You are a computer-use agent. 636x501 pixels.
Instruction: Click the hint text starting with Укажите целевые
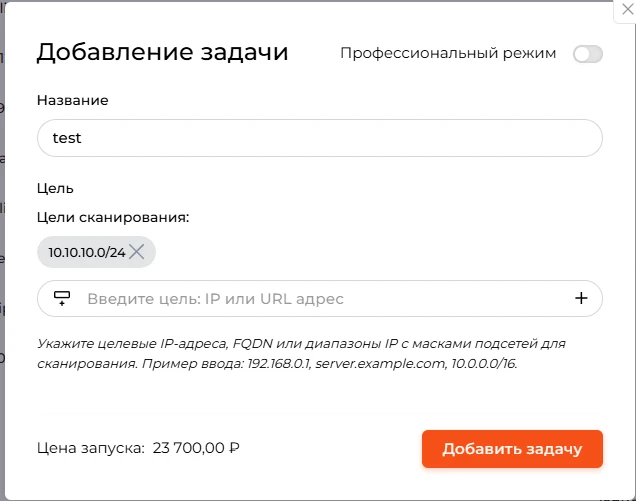(301, 353)
